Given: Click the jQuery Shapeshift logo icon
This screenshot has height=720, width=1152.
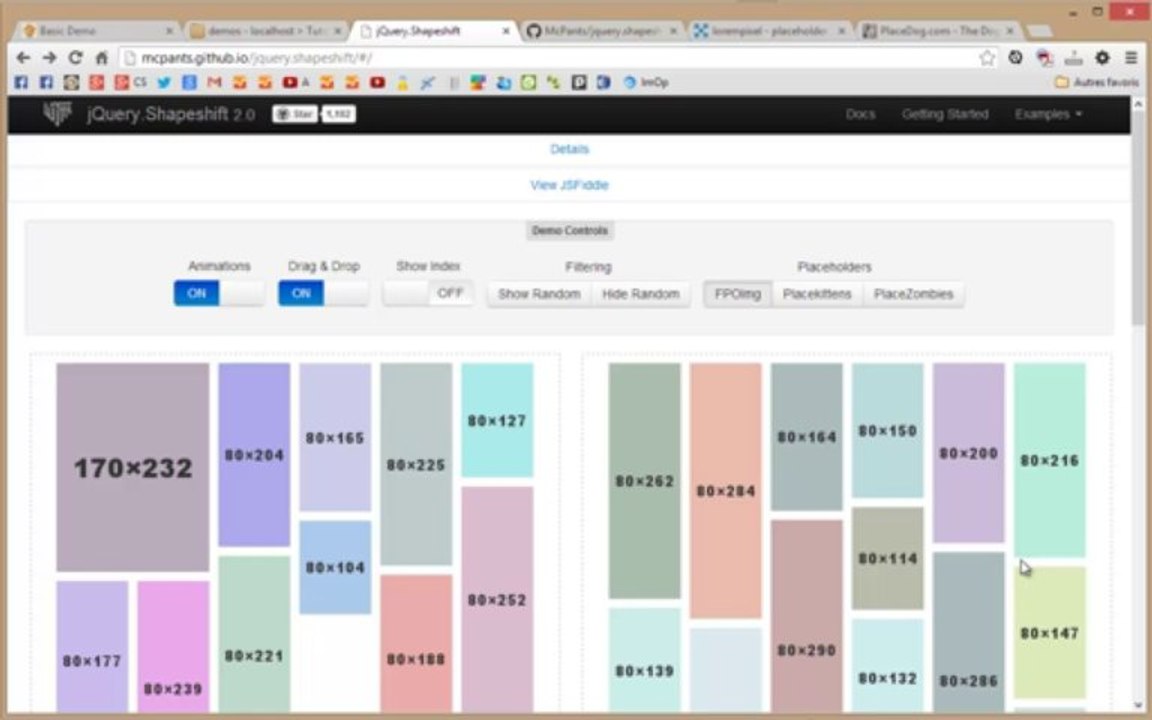Looking at the screenshot, I should pyautogui.click(x=57, y=114).
